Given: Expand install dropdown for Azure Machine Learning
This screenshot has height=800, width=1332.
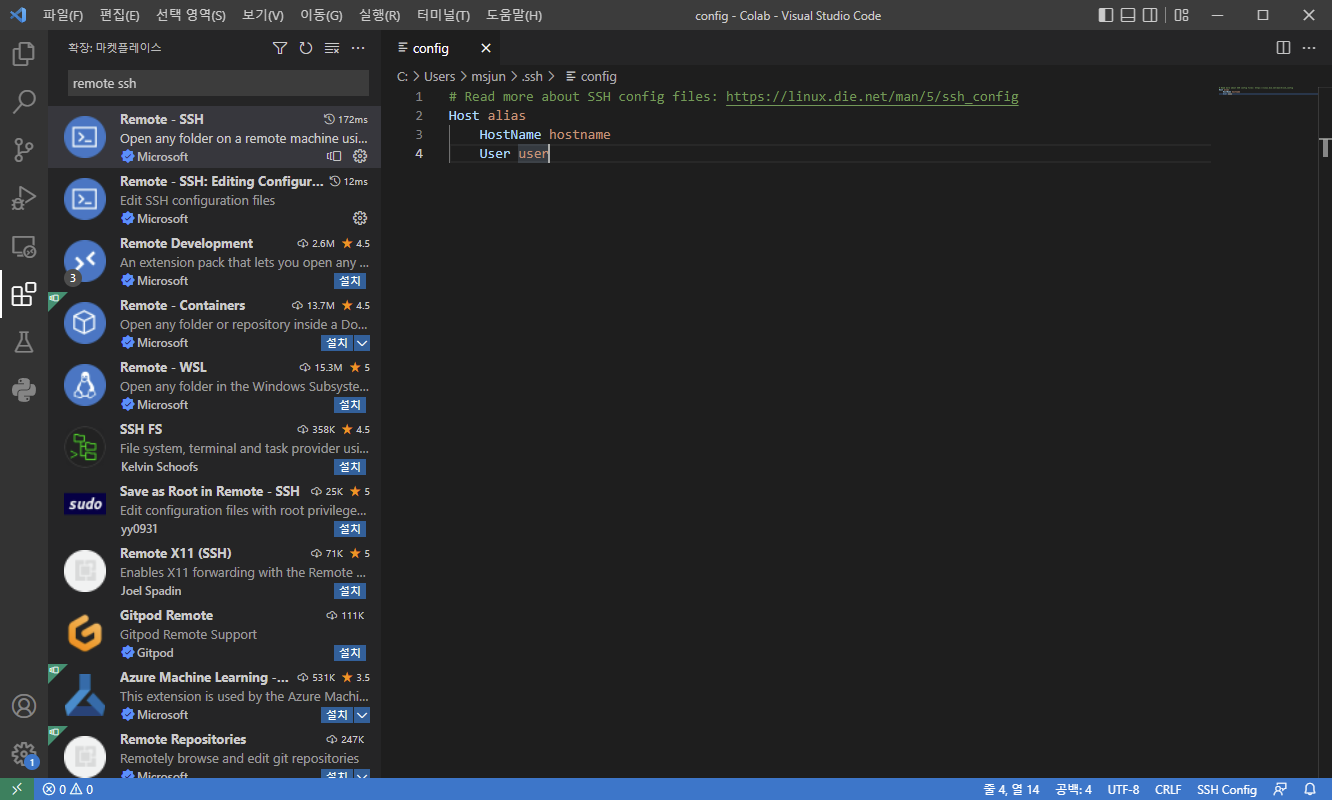Looking at the screenshot, I should click(x=362, y=715).
